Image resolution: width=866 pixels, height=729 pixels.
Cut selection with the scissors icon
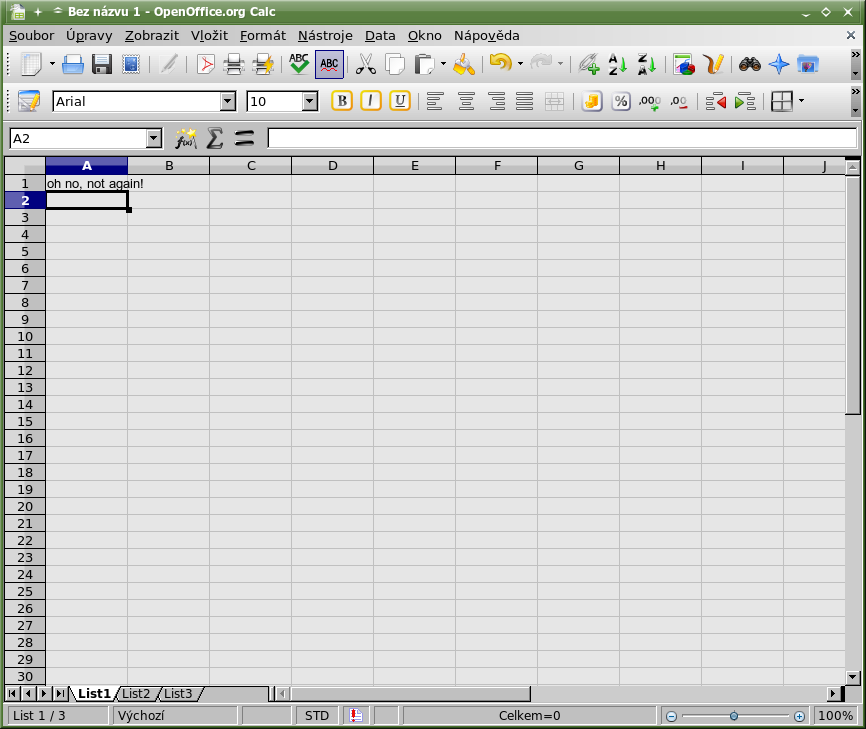(366, 65)
